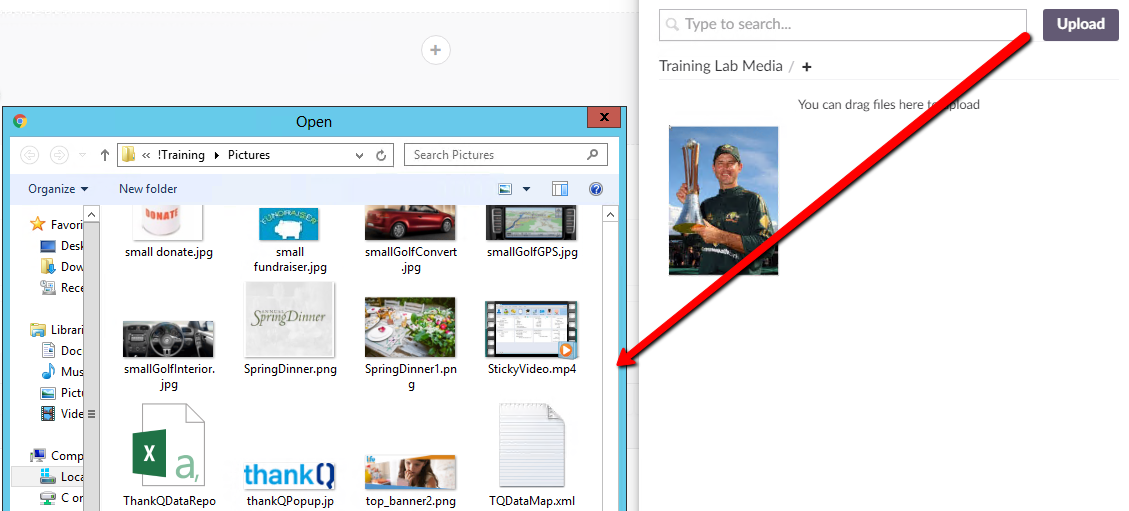Select the ThankQDataRepo Excel file icon

169,445
